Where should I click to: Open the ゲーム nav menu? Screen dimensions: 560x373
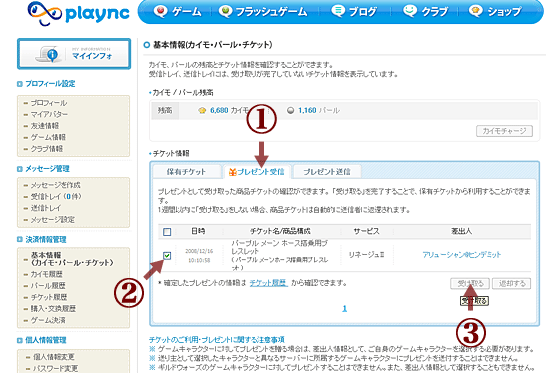click(x=178, y=12)
